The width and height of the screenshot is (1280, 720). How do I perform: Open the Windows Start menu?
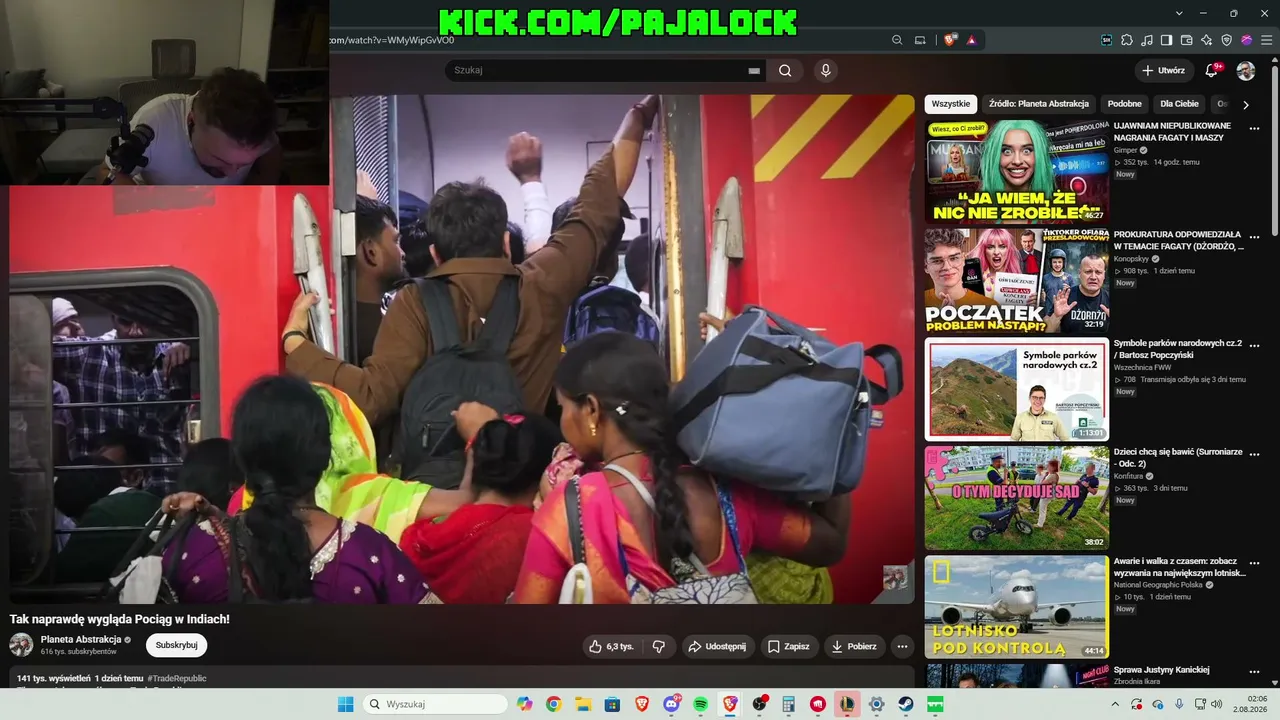point(345,704)
